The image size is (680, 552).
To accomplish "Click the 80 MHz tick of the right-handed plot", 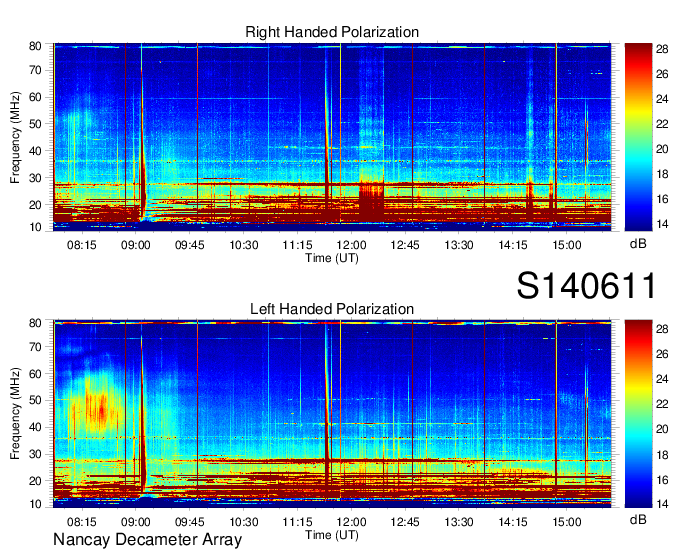I will pos(35,46).
